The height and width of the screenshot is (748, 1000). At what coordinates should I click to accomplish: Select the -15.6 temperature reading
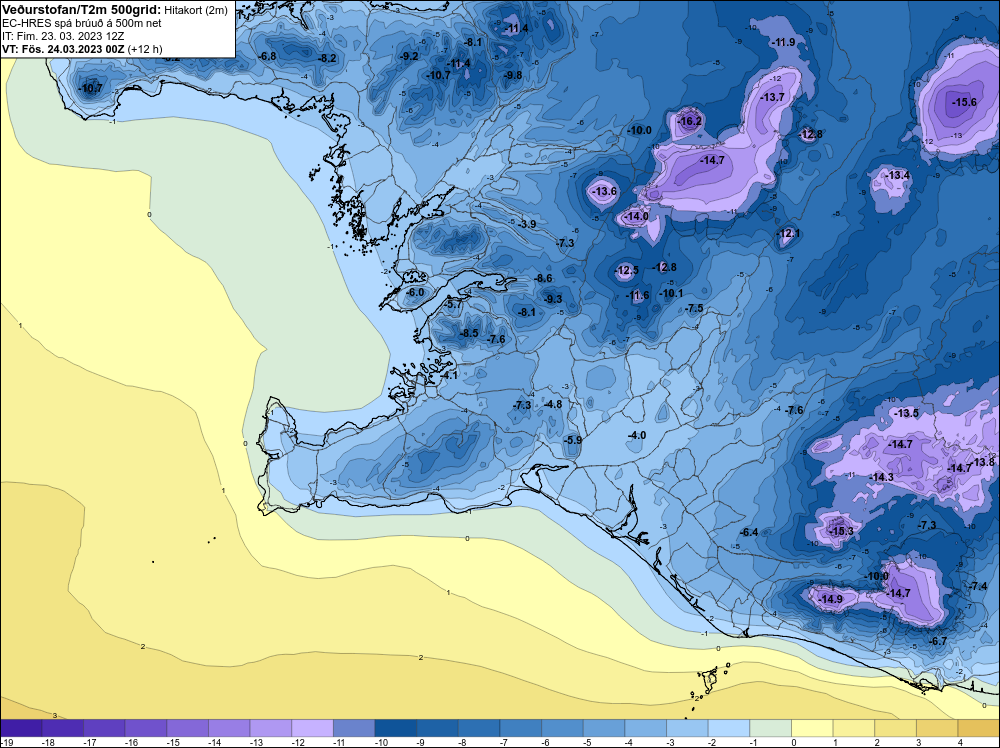[964, 102]
